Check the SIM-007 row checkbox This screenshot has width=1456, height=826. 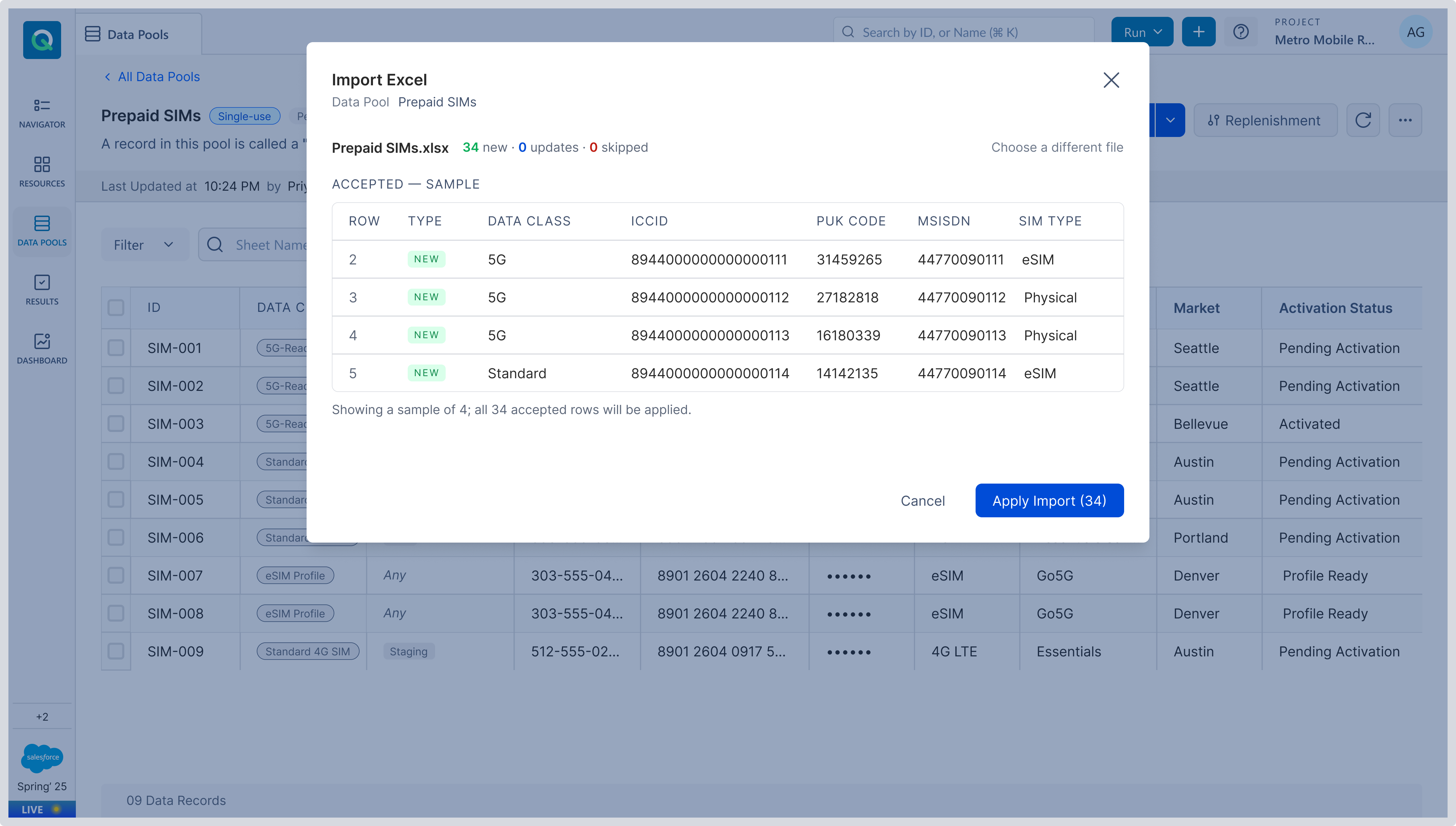pos(116,575)
